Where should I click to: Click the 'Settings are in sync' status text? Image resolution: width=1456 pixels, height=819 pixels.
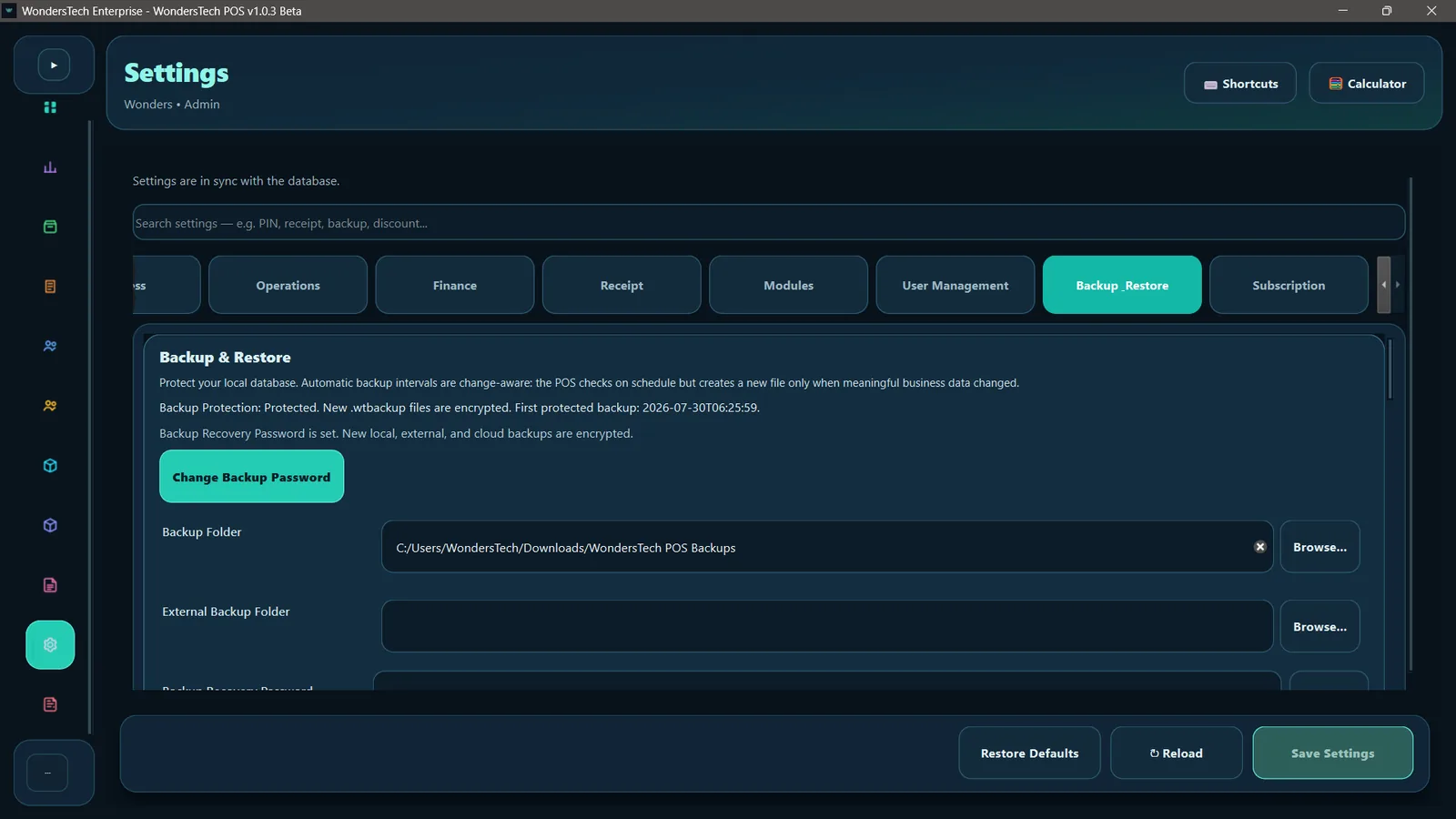click(x=236, y=181)
